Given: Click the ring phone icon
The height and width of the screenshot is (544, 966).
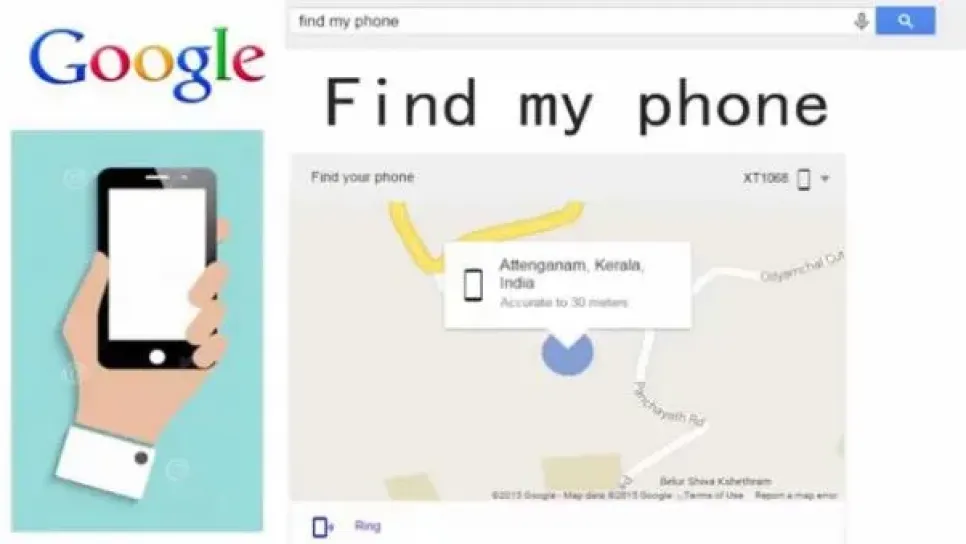Looking at the screenshot, I should point(323,527).
